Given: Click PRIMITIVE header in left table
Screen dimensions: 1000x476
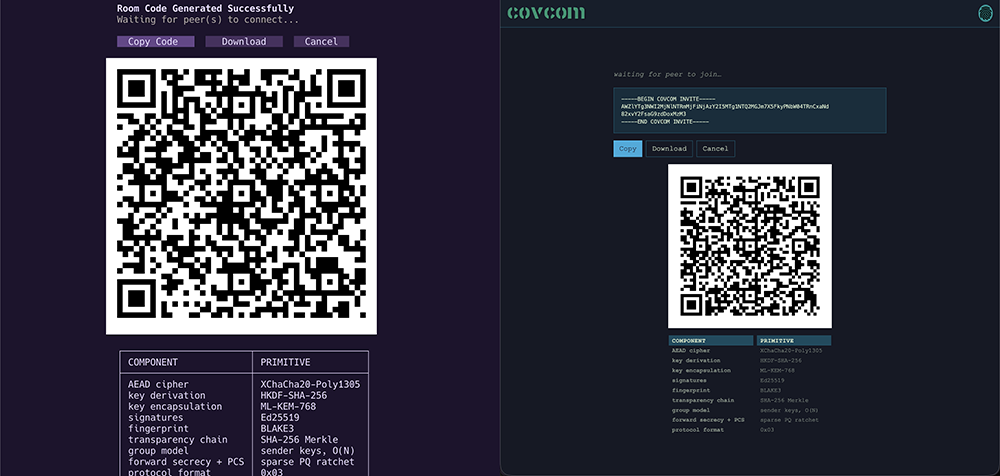Looking at the screenshot, I should [x=286, y=362].
